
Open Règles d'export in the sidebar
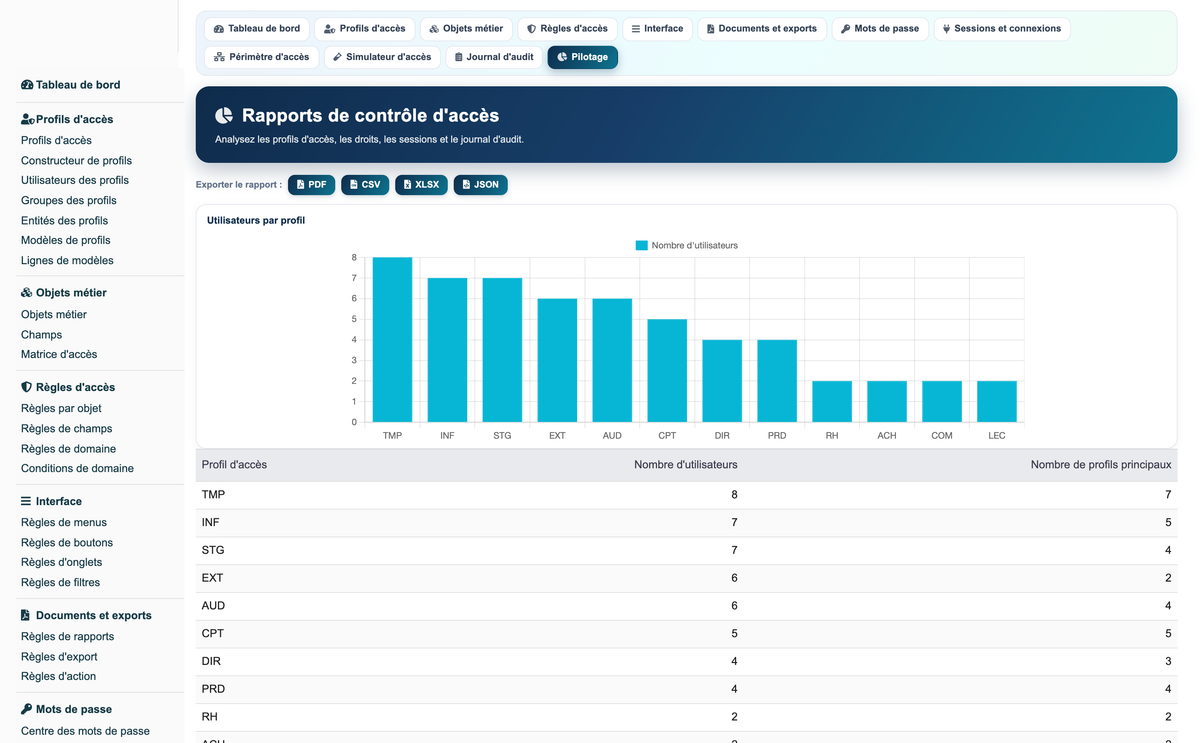pyautogui.click(x=59, y=657)
